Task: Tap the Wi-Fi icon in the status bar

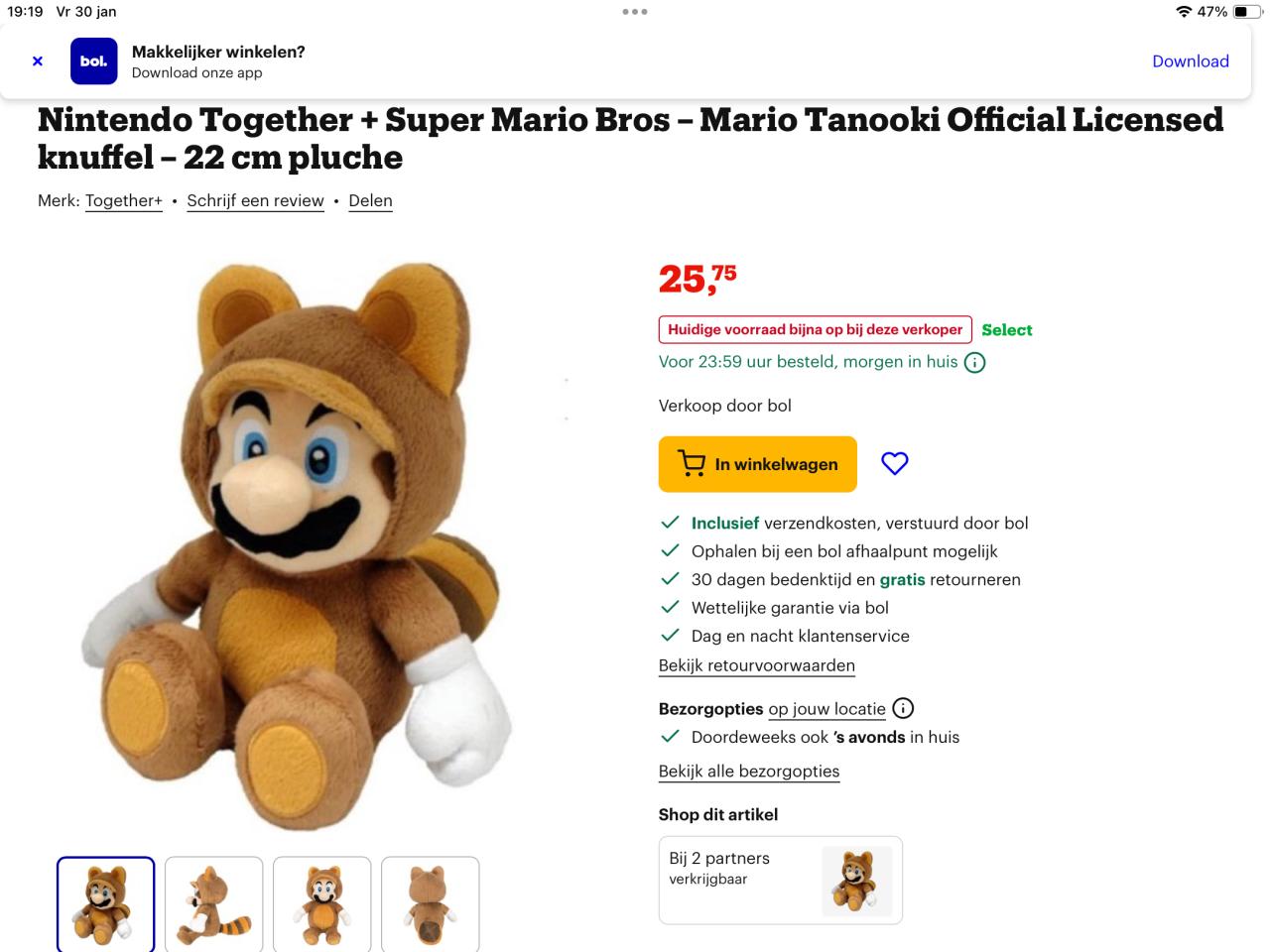Action: (x=1185, y=11)
